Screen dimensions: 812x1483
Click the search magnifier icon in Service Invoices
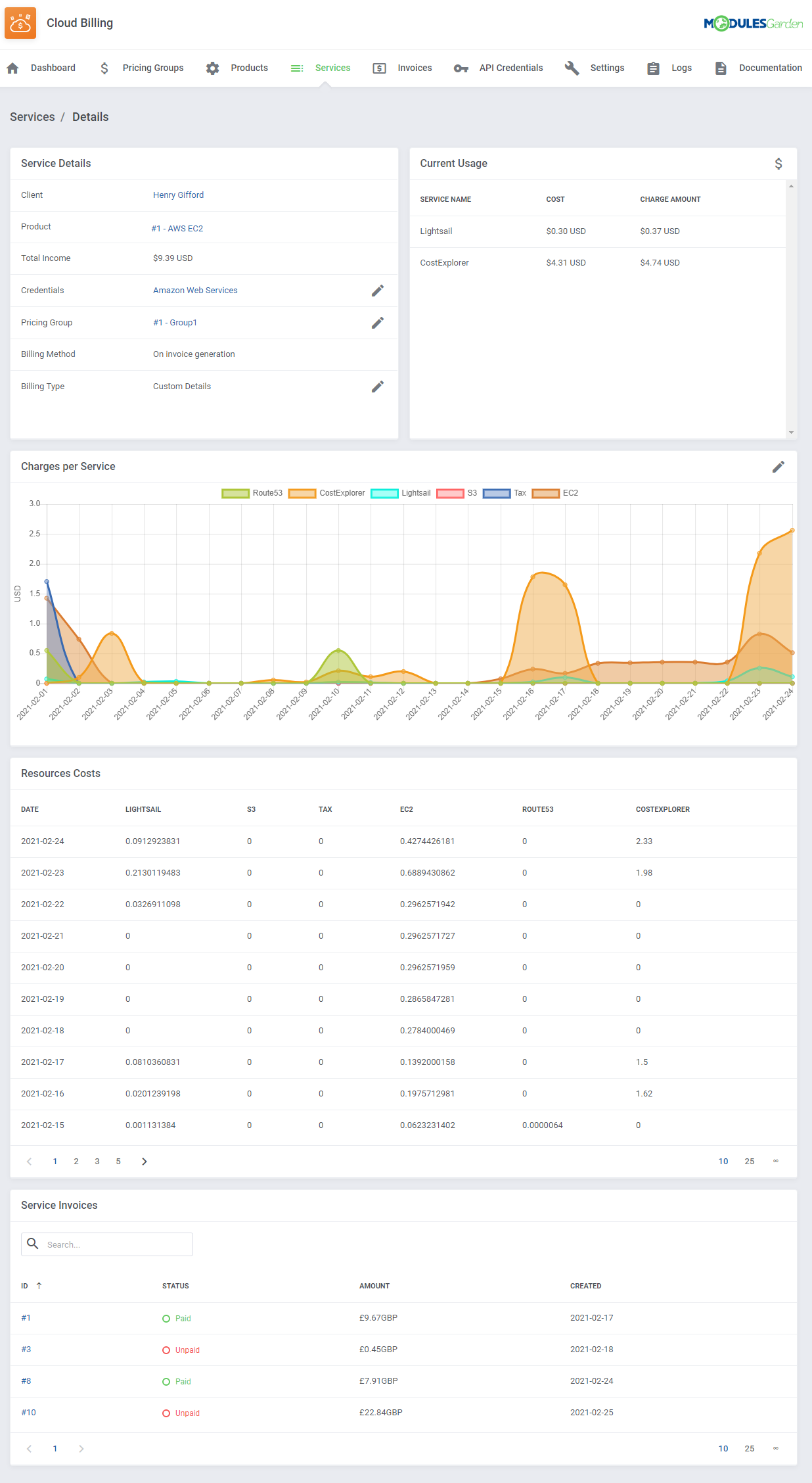pyautogui.click(x=32, y=1243)
